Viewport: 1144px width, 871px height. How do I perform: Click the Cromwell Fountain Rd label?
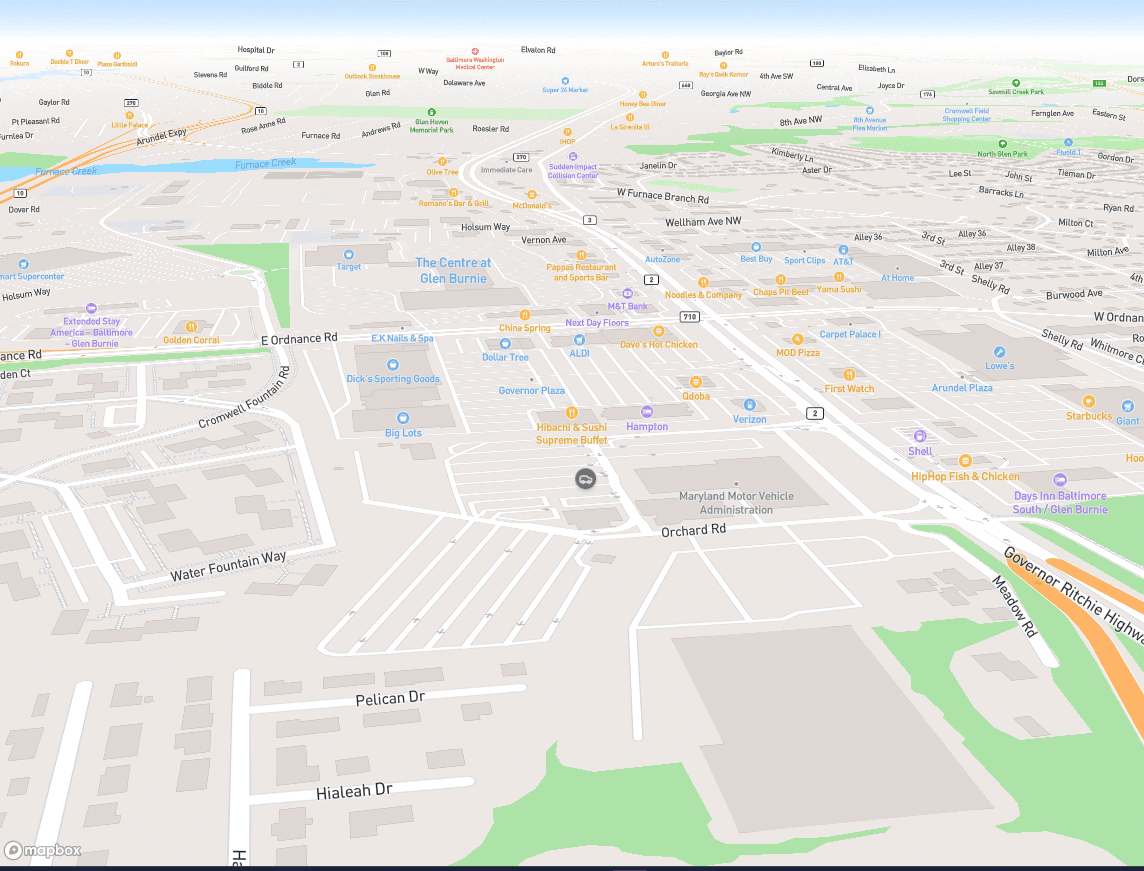tap(244, 397)
